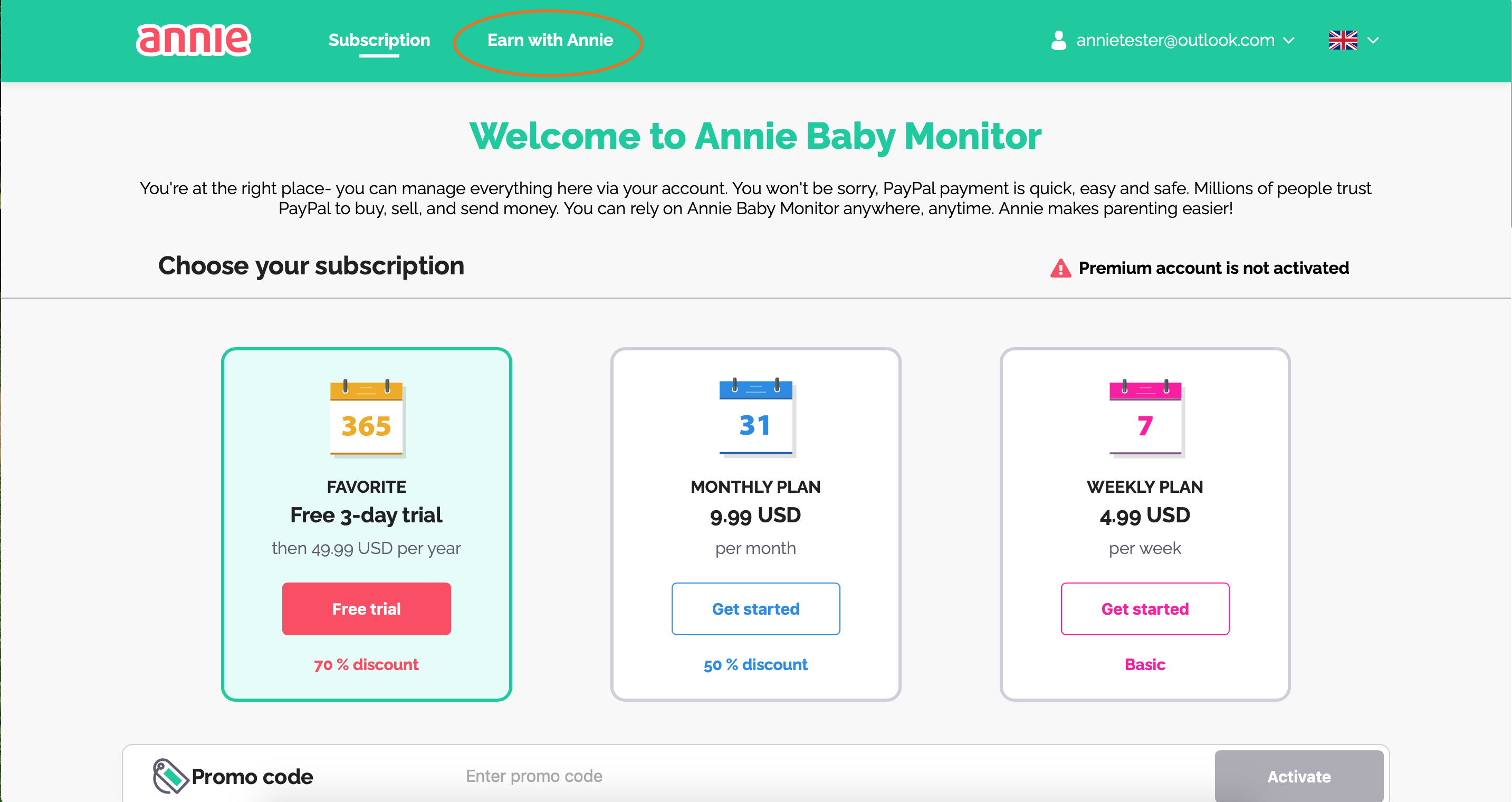The image size is (1512, 802).
Task: Open the Earn with Annie tab
Action: point(550,40)
